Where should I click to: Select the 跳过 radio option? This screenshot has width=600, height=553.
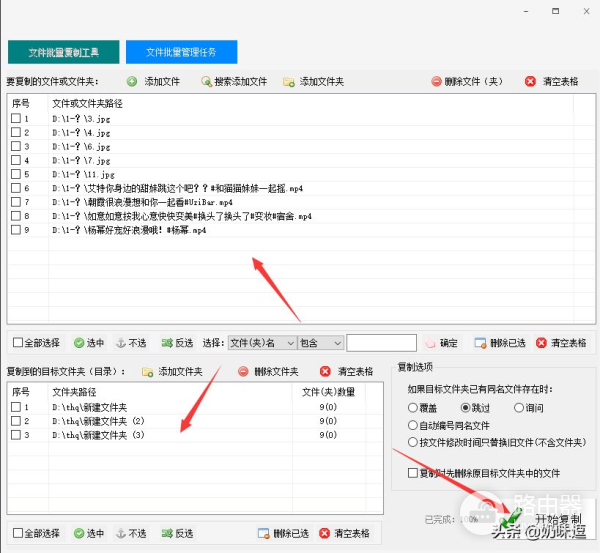coord(465,408)
